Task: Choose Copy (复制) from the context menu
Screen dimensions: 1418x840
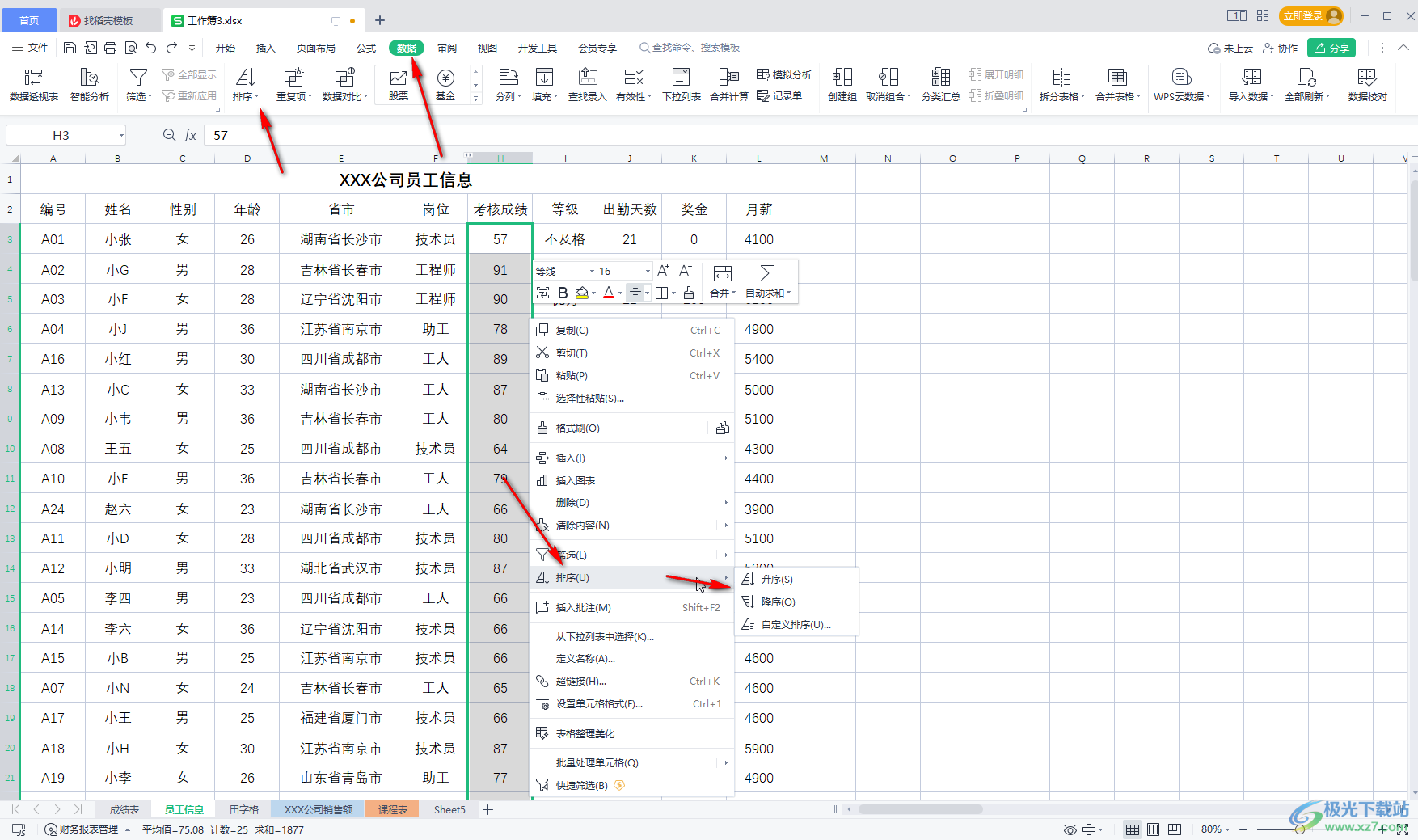Action: pos(631,330)
